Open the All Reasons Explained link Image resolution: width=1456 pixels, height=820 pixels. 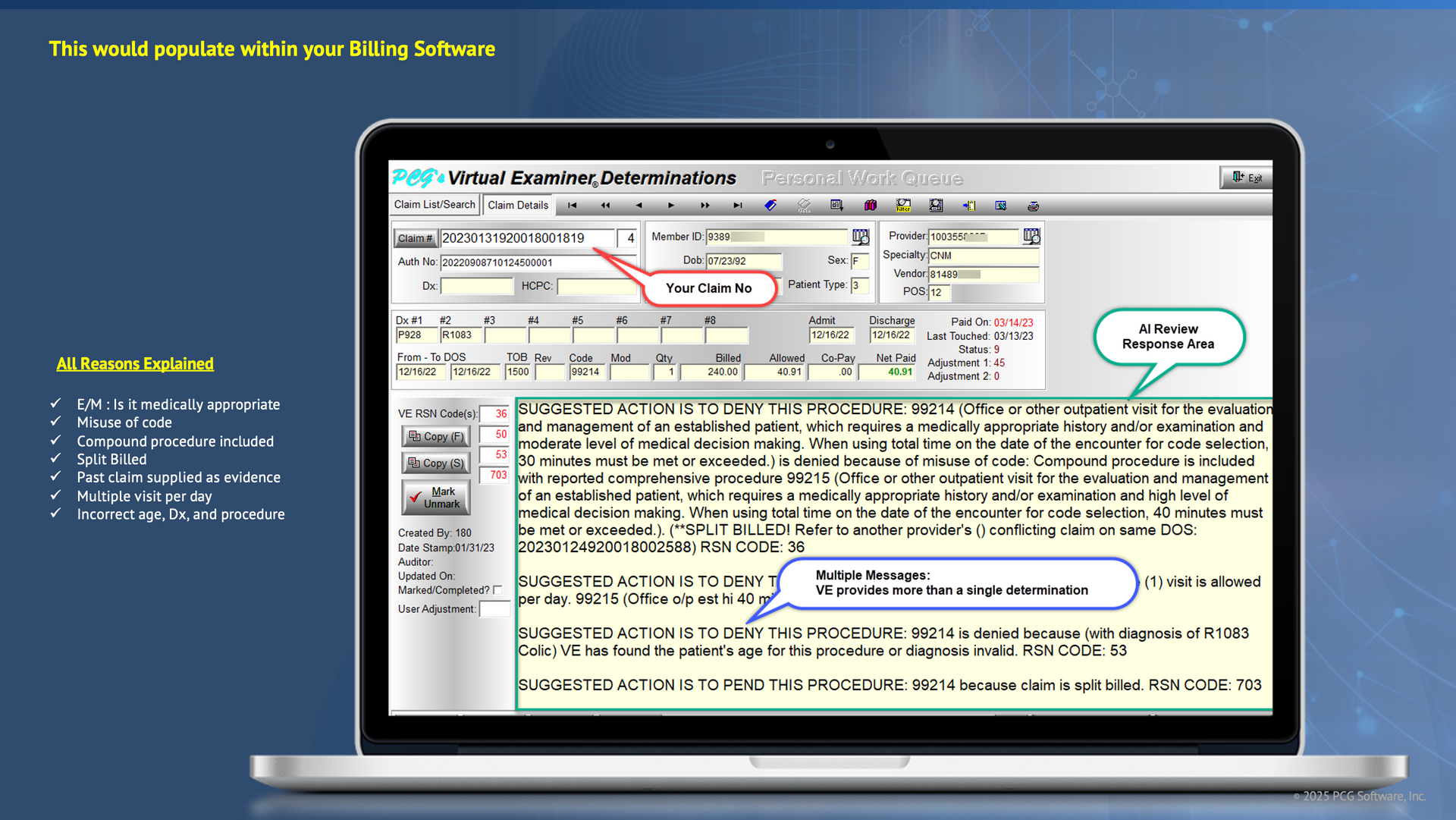click(x=135, y=364)
